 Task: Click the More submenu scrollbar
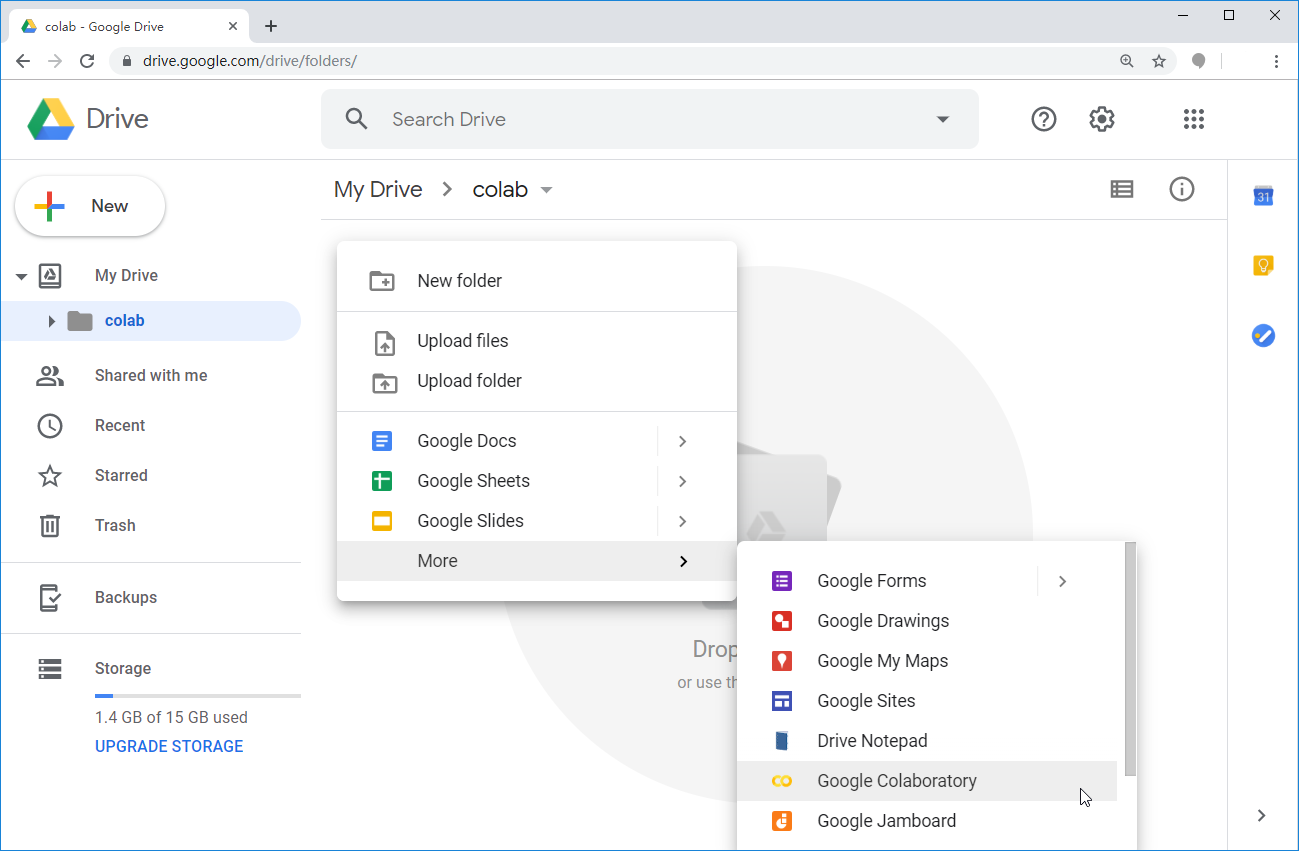tap(1130, 660)
